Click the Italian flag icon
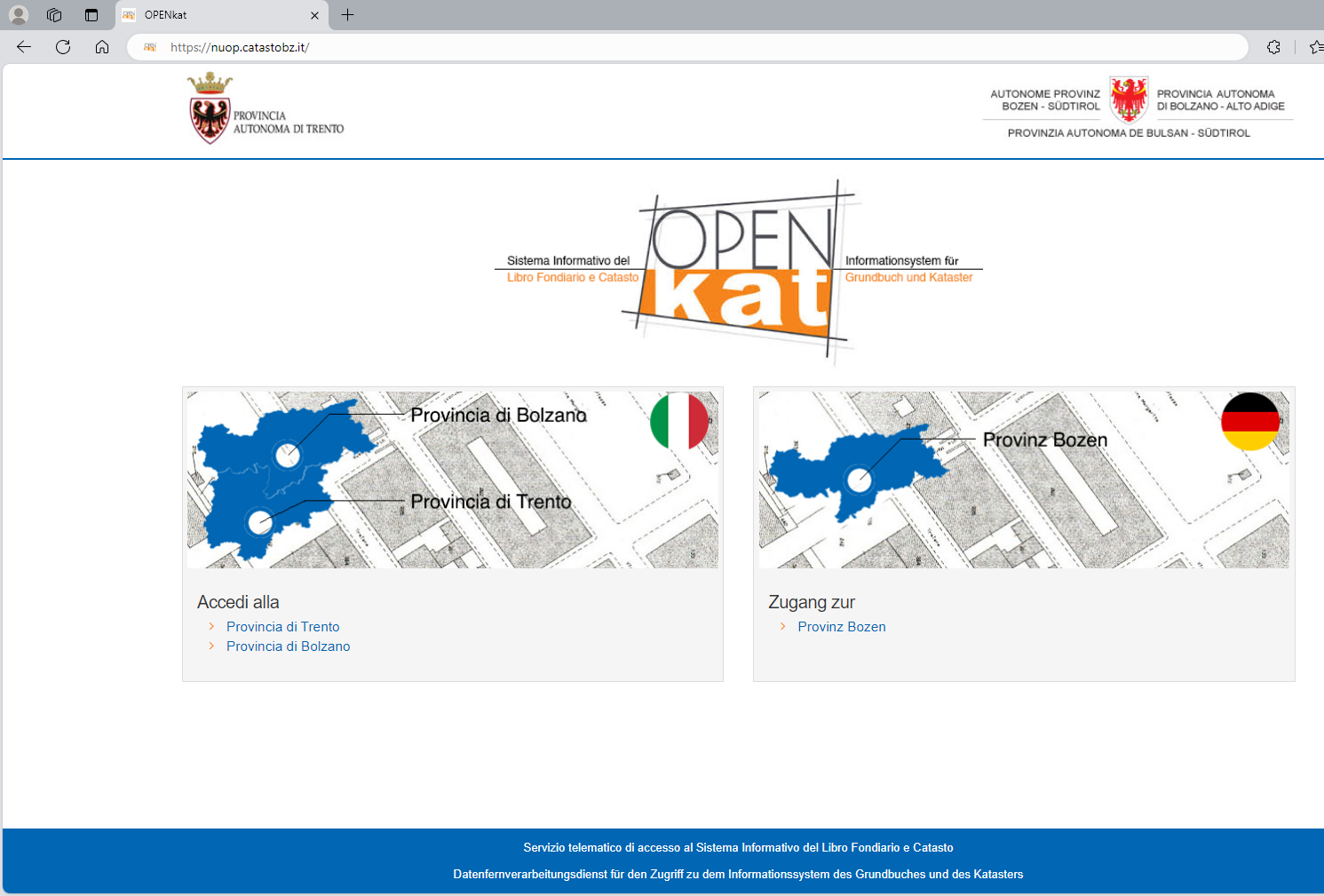This screenshot has width=1324, height=896. 679,421
